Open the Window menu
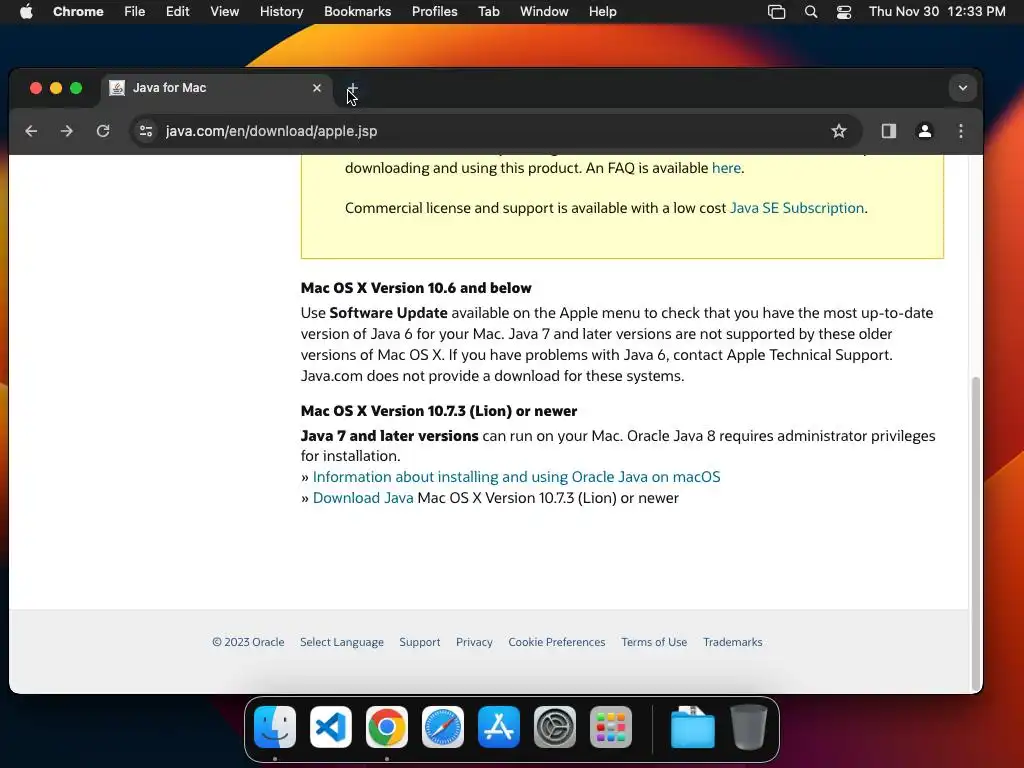 click(x=544, y=12)
